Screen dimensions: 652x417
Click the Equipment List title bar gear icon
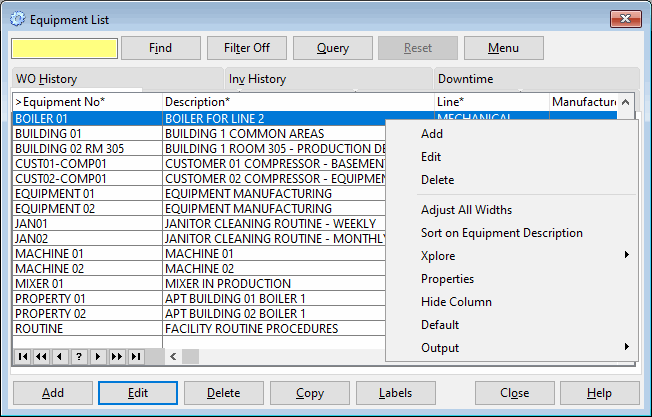pos(17,19)
